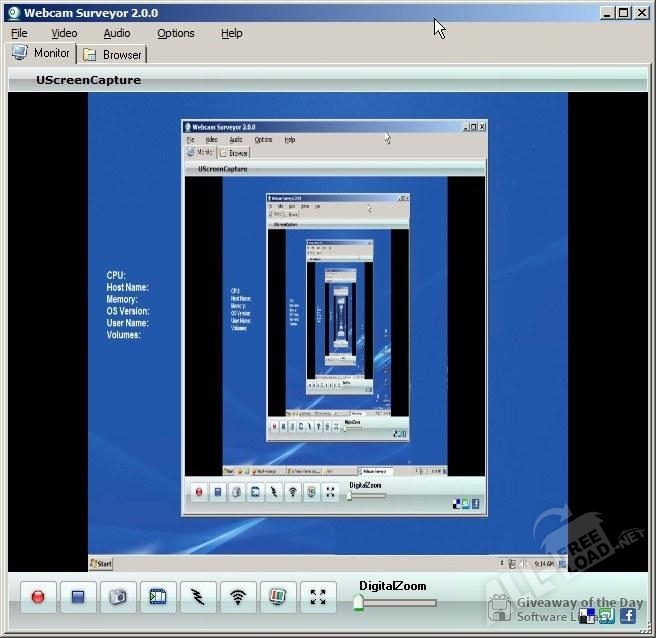
Task: Click the DigitalZoom slider handle
Action: 359,602
